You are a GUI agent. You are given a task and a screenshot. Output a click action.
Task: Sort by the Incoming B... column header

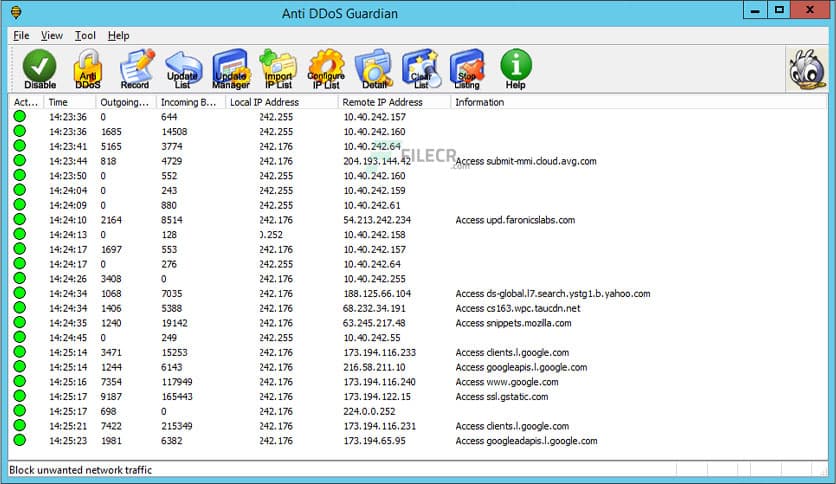pos(190,102)
